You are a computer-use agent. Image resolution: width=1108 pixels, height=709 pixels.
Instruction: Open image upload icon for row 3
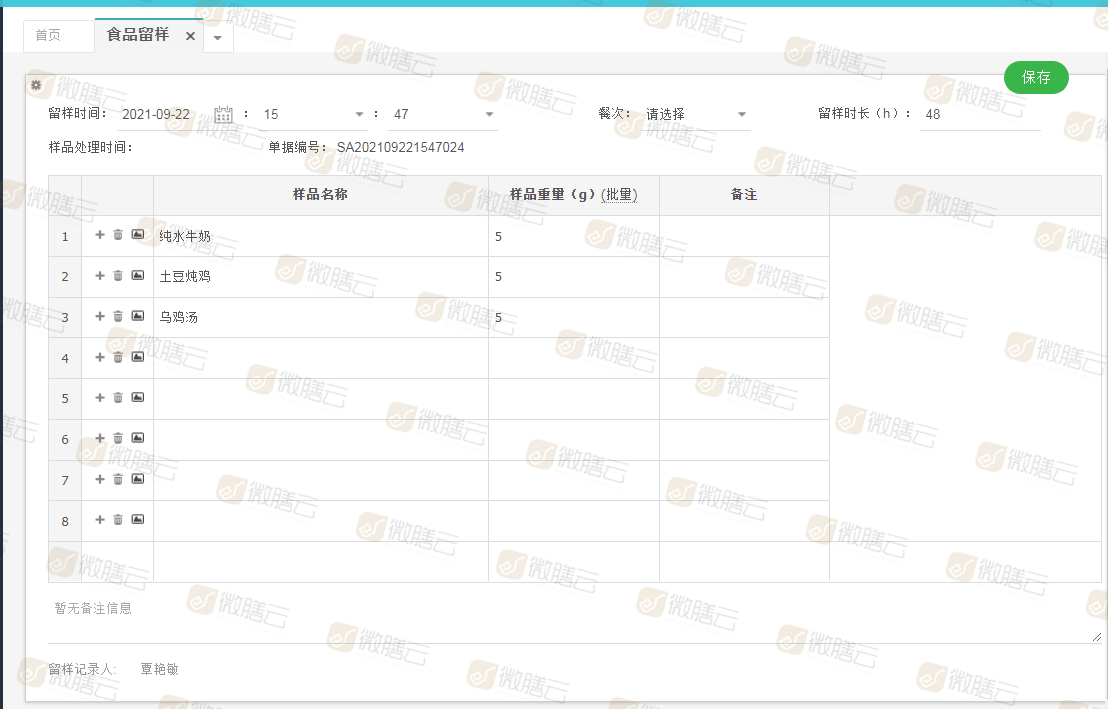[138, 316]
